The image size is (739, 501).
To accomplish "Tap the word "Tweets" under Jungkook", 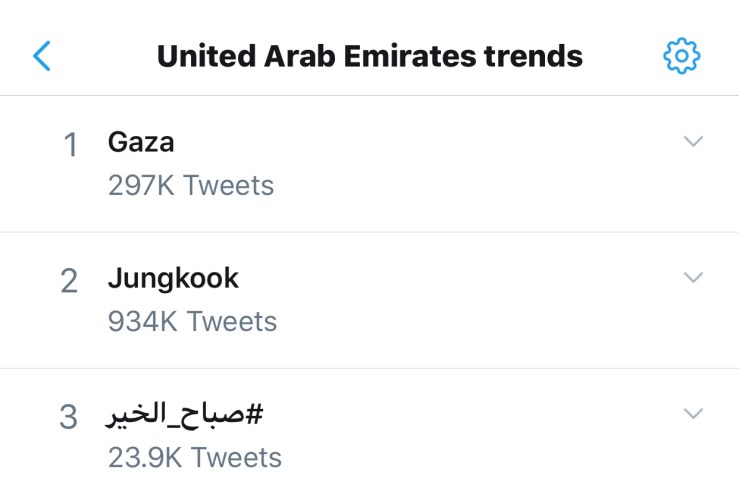I will [x=232, y=321].
